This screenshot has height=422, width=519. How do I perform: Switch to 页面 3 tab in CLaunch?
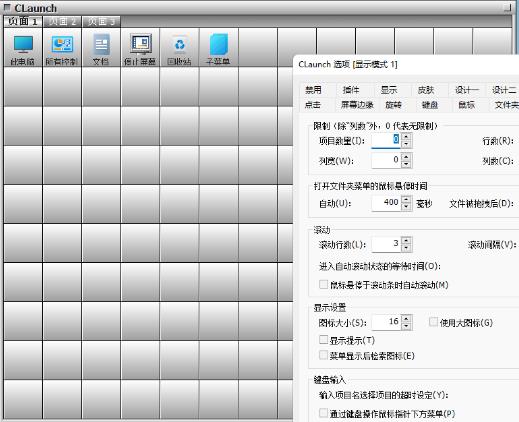pos(101,22)
